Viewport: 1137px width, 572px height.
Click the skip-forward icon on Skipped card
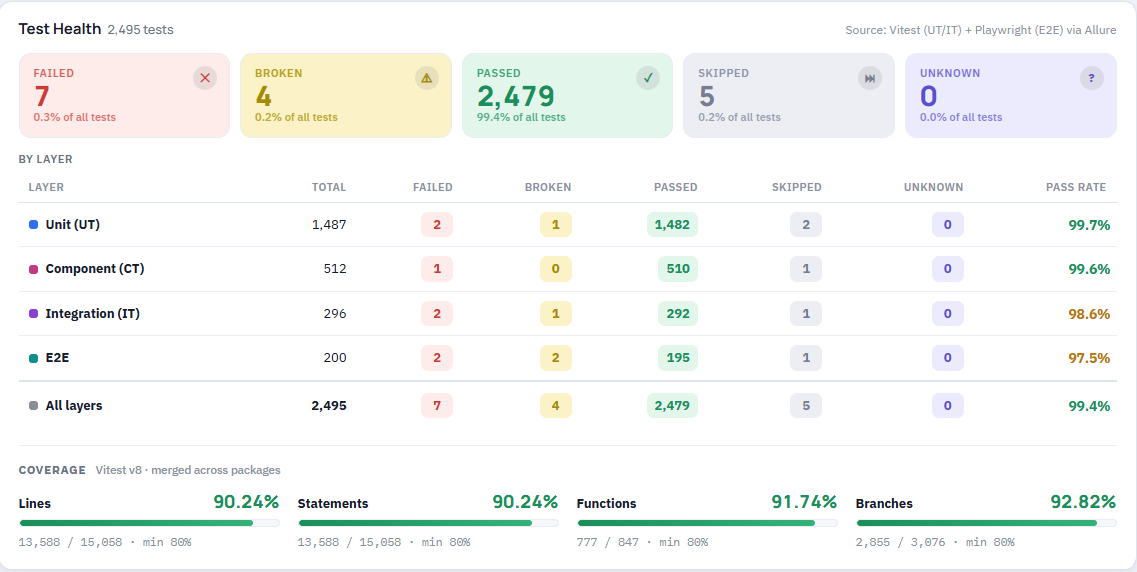[x=869, y=78]
